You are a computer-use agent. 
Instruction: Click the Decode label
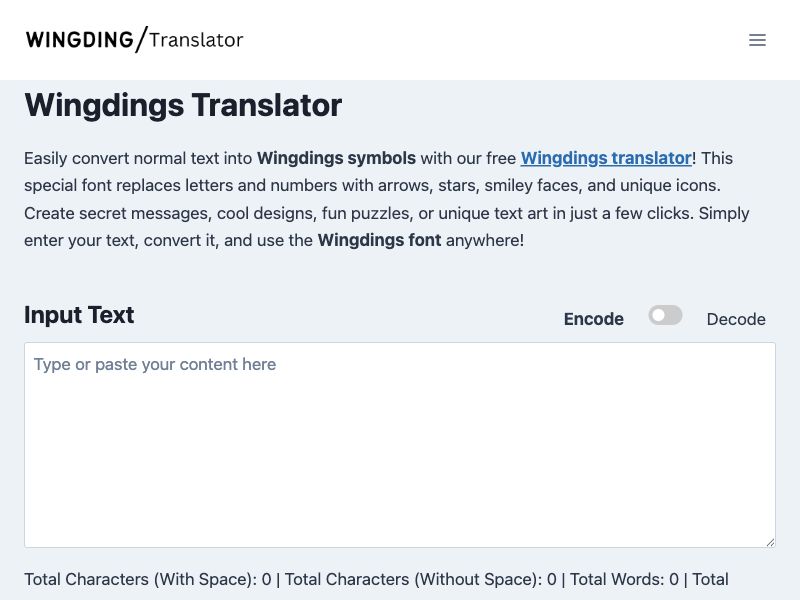pyautogui.click(x=736, y=318)
